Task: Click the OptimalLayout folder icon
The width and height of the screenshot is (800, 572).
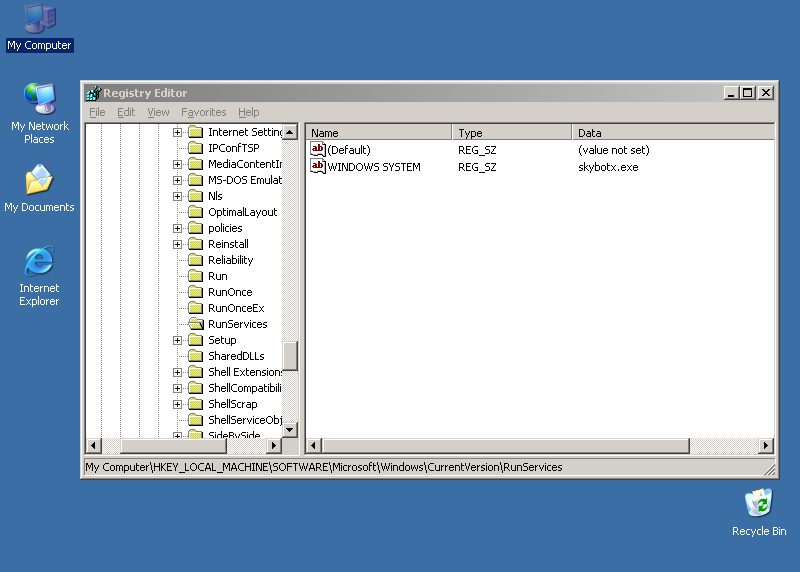Action: (x=195, y=212)
